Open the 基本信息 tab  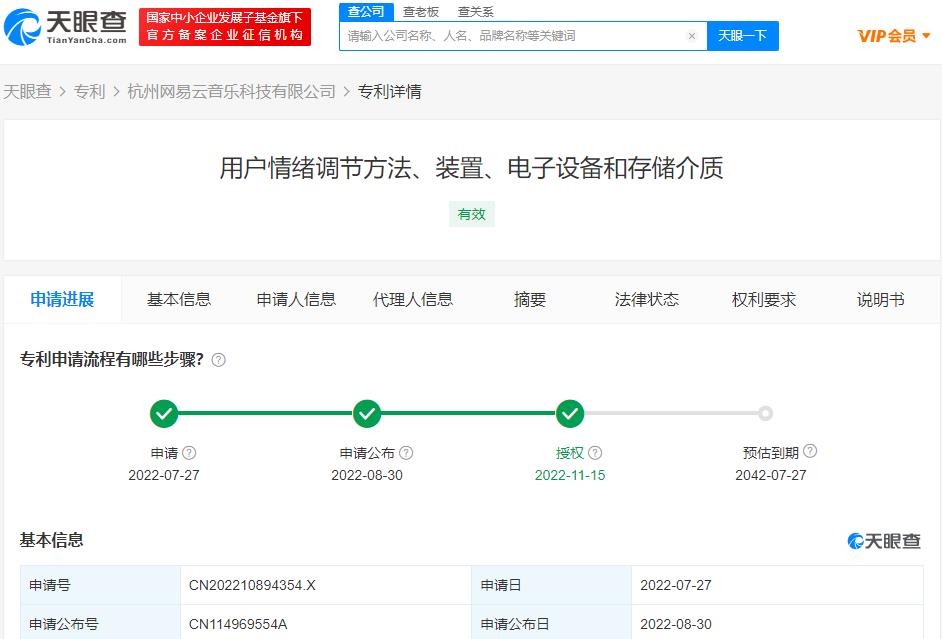tap(179, 299)
